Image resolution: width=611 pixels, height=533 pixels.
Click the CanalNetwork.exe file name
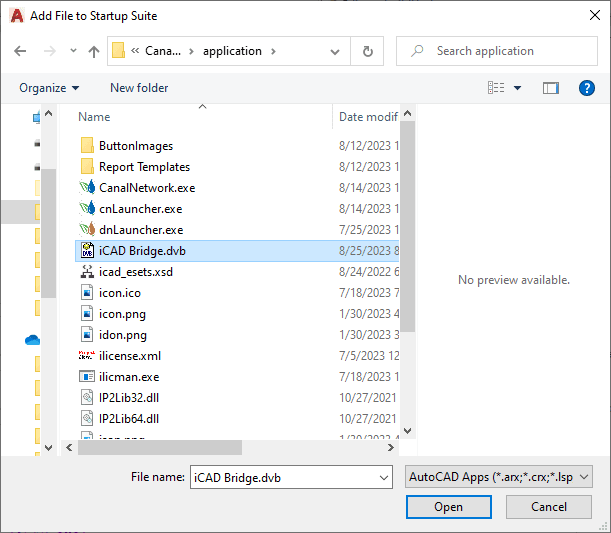147,188
